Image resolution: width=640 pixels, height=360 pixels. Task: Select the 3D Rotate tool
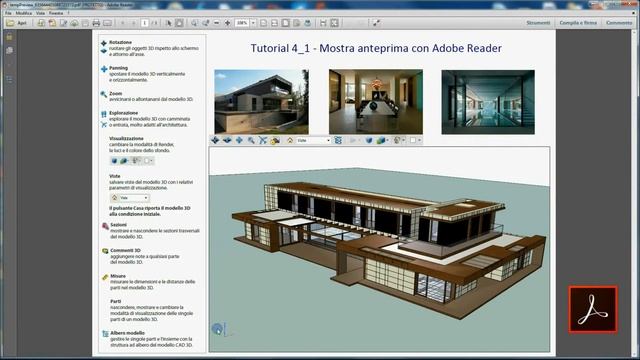[x=215, y=140]
